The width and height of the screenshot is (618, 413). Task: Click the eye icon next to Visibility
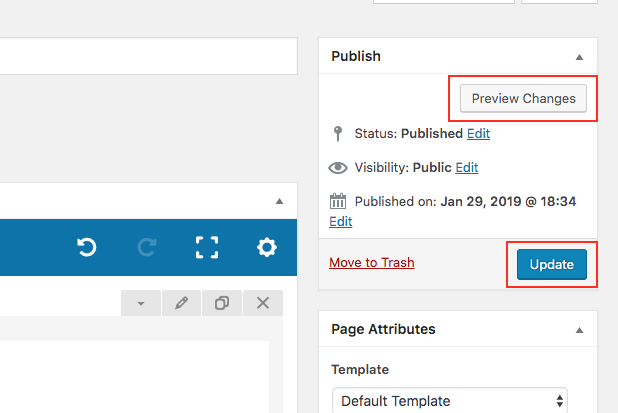pos(337,167)
